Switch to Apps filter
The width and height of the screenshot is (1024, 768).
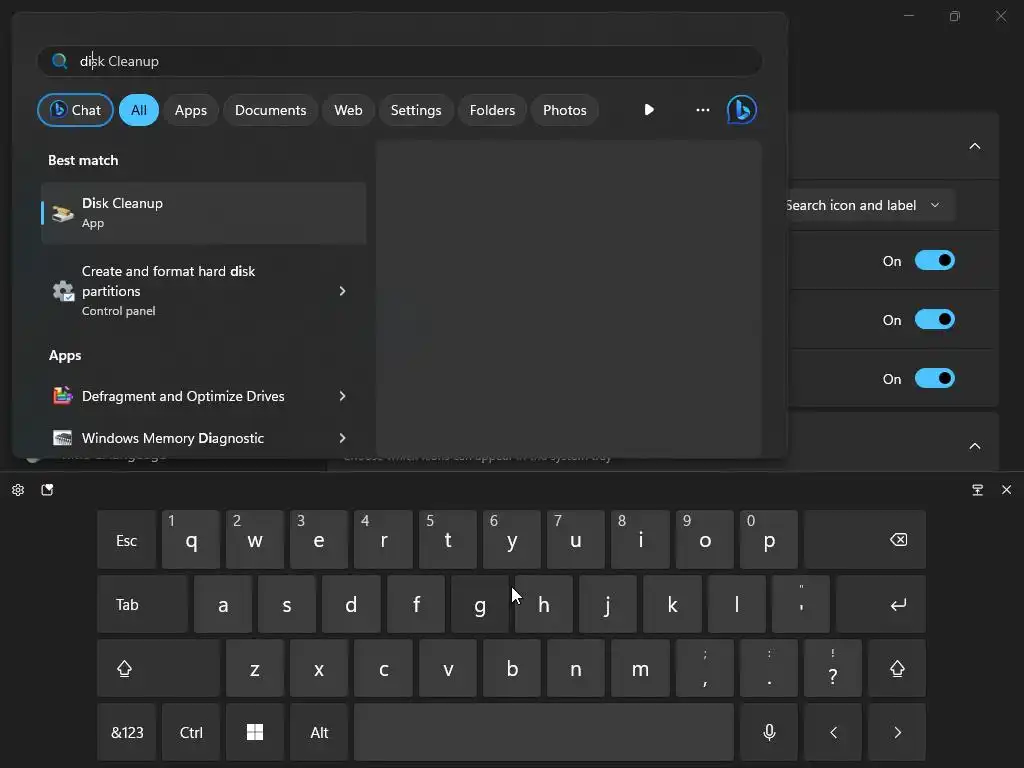191,110
